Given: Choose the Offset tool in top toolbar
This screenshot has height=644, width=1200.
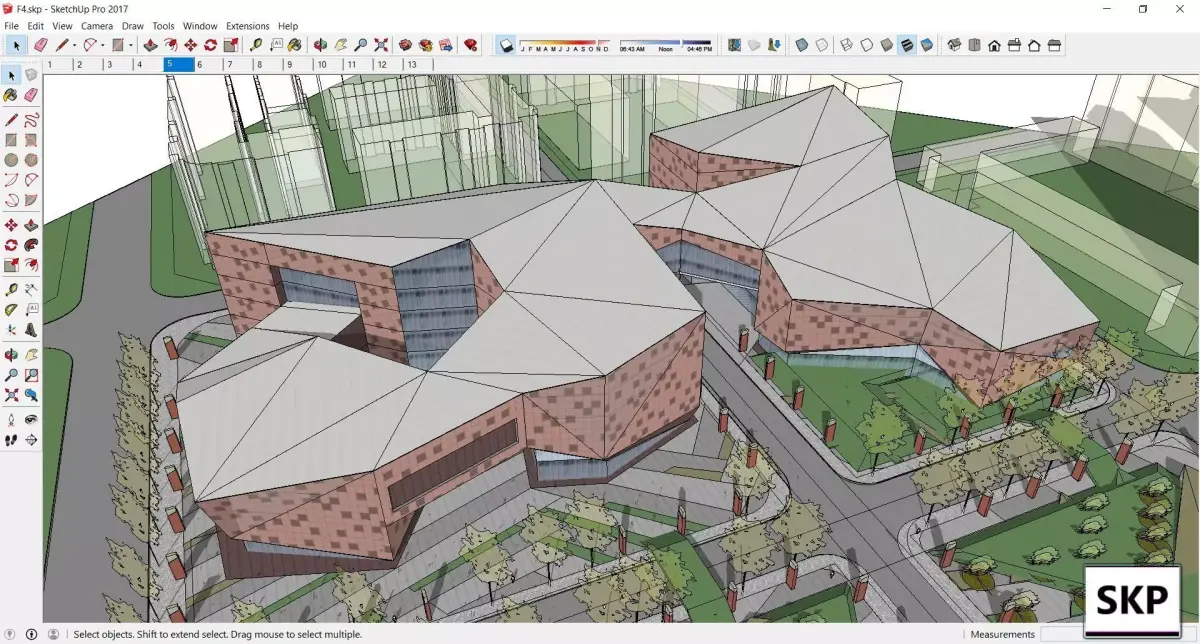Looking at the screenshot, I should tap(170, 45).
